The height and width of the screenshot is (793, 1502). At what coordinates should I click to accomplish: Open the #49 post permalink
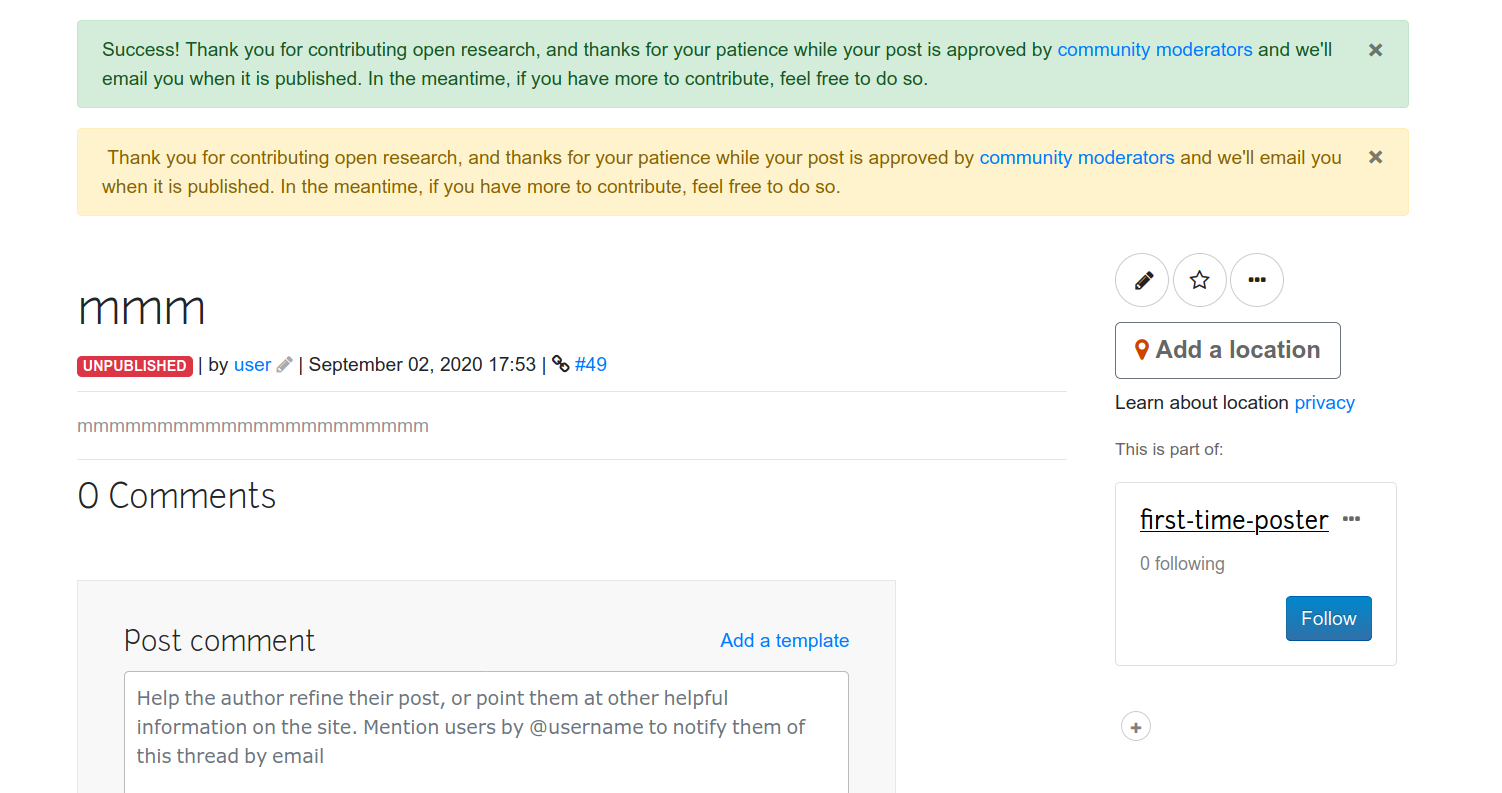pos(591,365)
